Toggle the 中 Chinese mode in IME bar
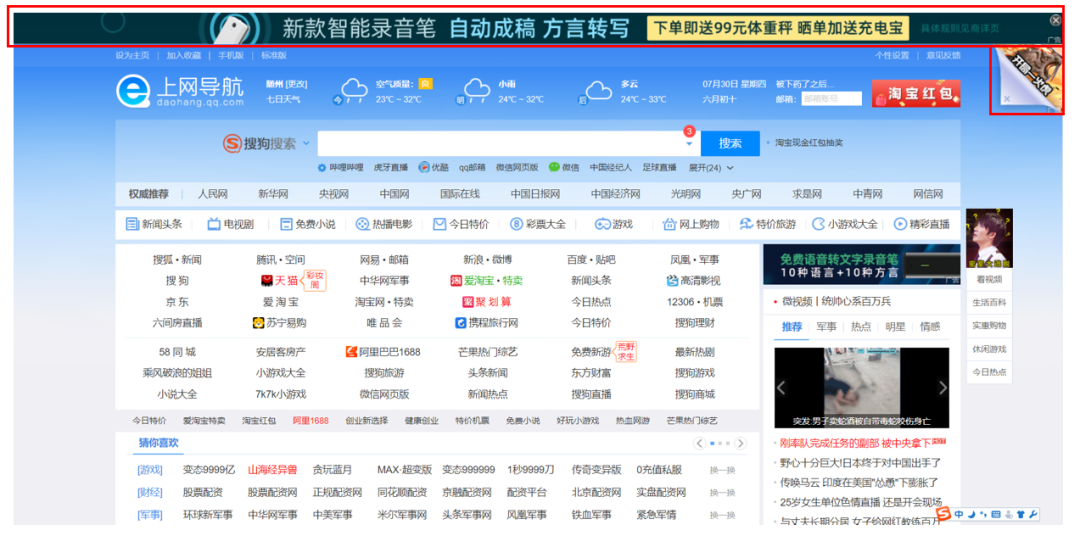The image size is (1080, 536). coord(959,514)
